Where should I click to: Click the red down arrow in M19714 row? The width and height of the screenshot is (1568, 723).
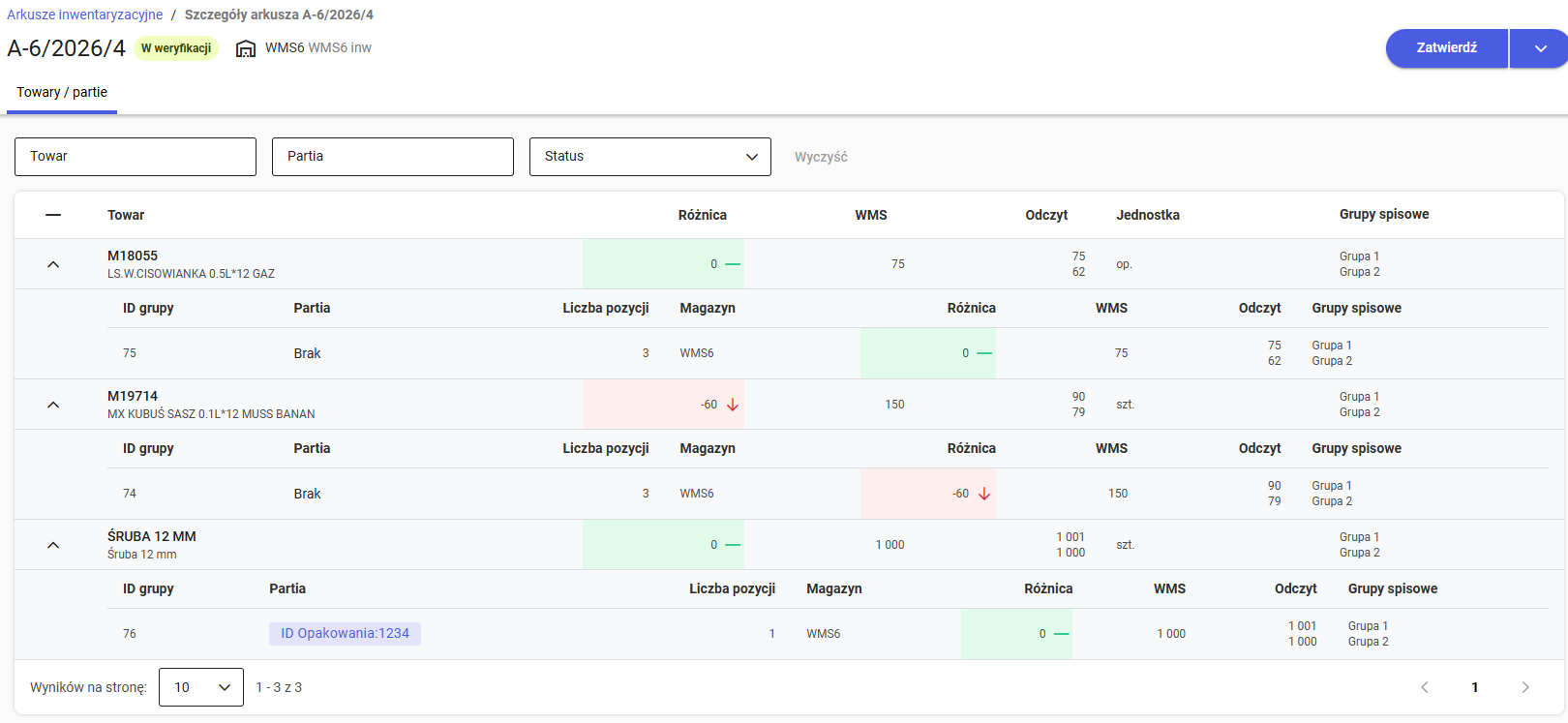pos(733,405)
